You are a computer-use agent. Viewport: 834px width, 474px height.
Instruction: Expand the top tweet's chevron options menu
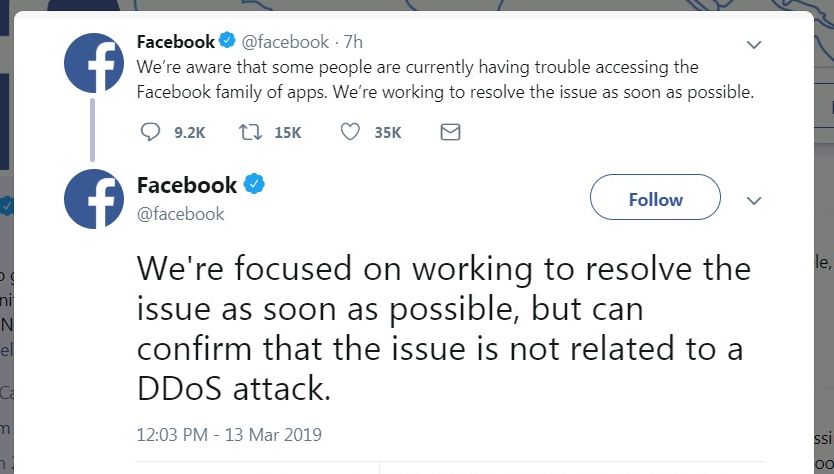coord(755,45)
